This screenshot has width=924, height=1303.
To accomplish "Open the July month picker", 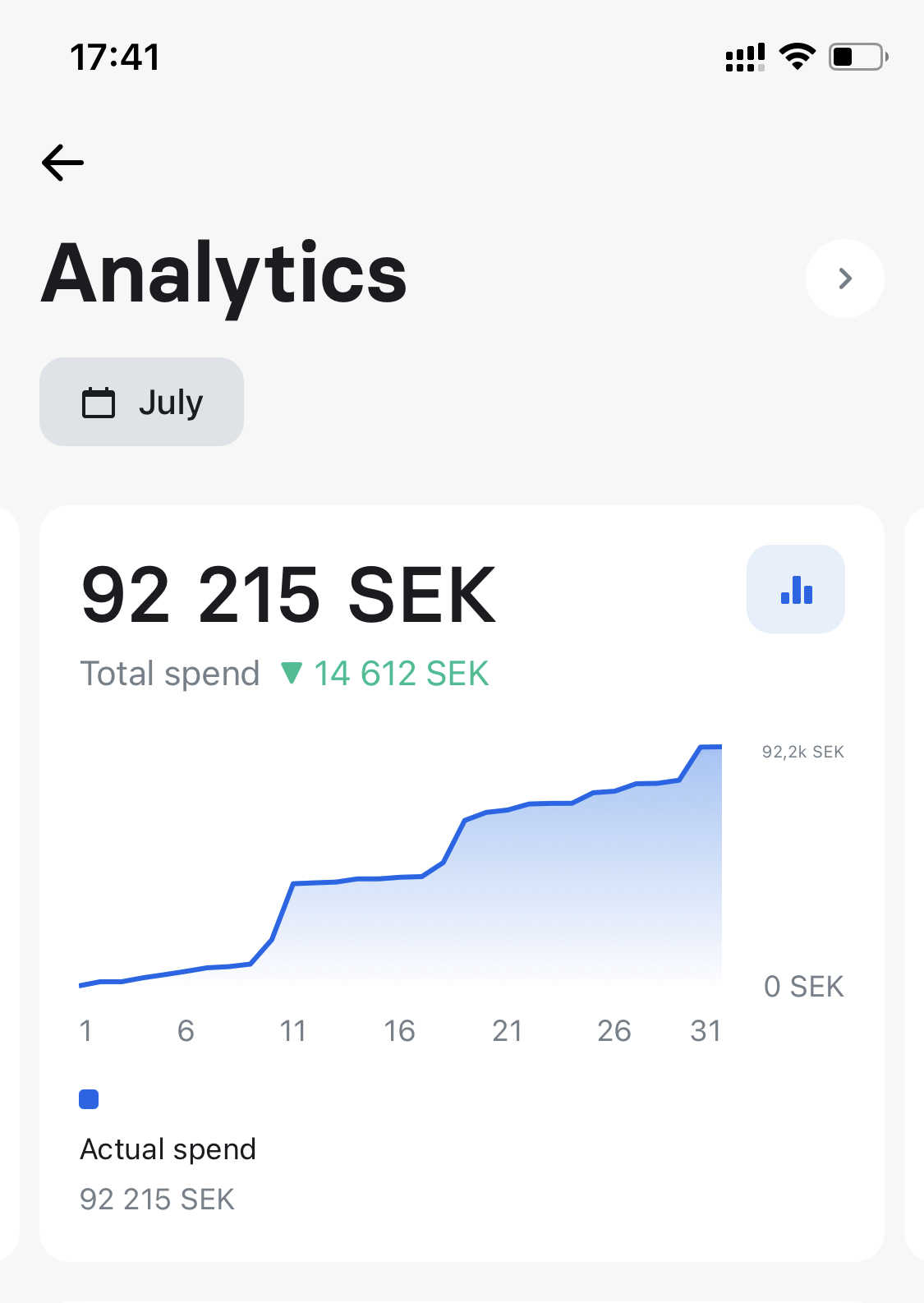I will pyautogui.click(x=141, y=402).
